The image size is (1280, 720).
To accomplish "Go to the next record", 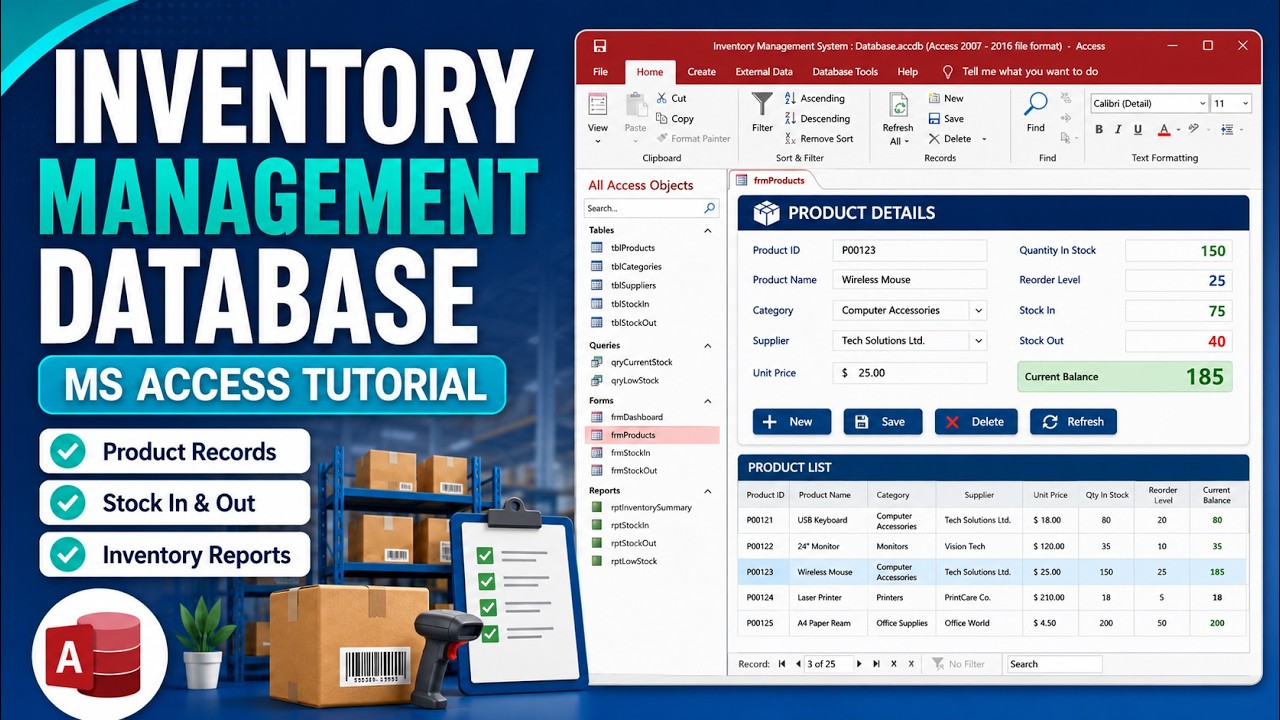I will pos(860,664).
